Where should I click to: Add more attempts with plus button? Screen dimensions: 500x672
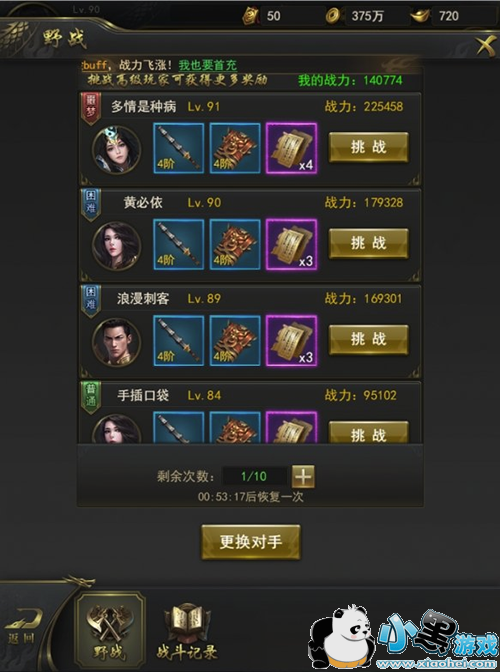pos(303,477)
